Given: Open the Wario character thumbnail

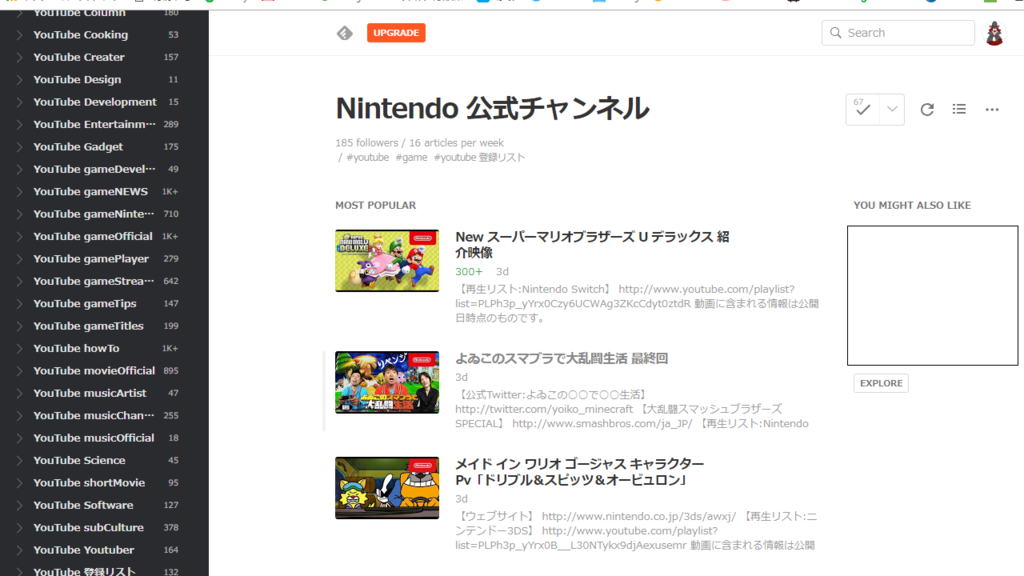Looking at the screenshot, I should [387, 488].
